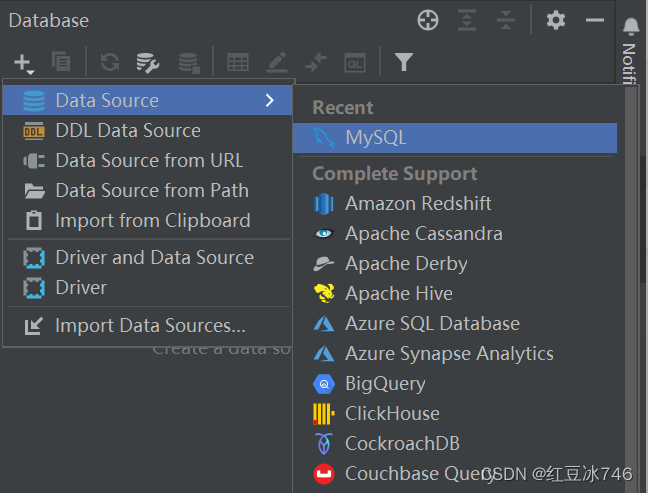Screen dimensions: 648x493
Task: Click the data source list vertical scrollbar
Action: point(631,289)
